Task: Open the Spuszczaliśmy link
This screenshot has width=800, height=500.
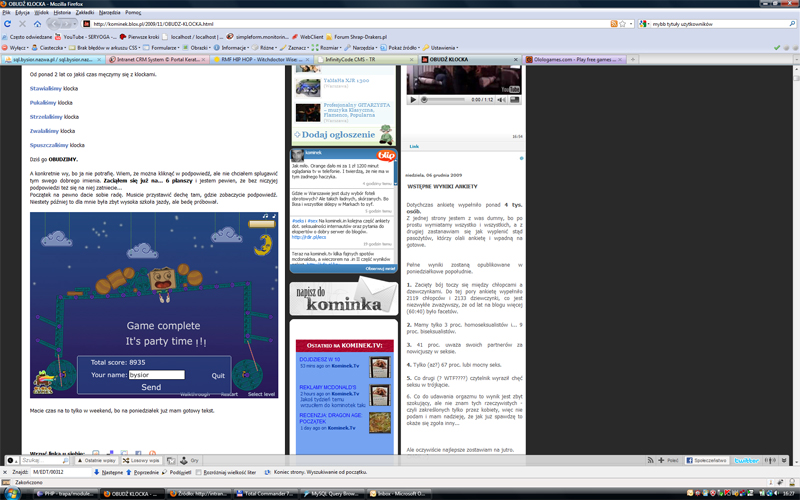Action: [x=49, y=145]
